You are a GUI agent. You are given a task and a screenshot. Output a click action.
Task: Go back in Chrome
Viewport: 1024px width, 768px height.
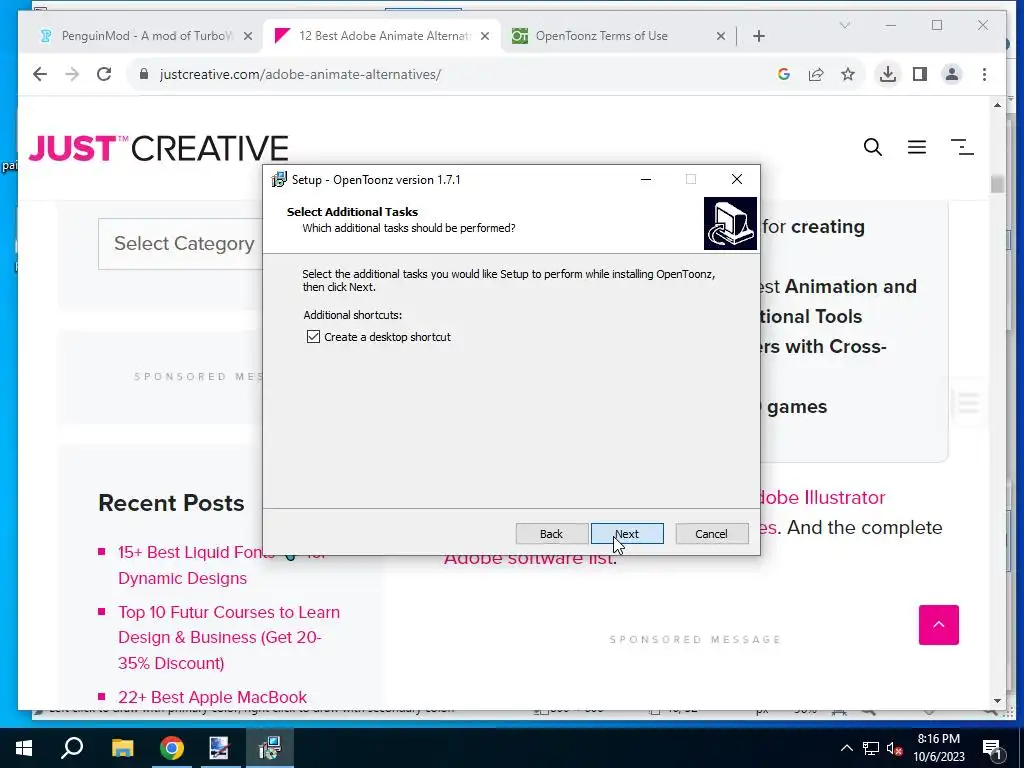[40, 74]
